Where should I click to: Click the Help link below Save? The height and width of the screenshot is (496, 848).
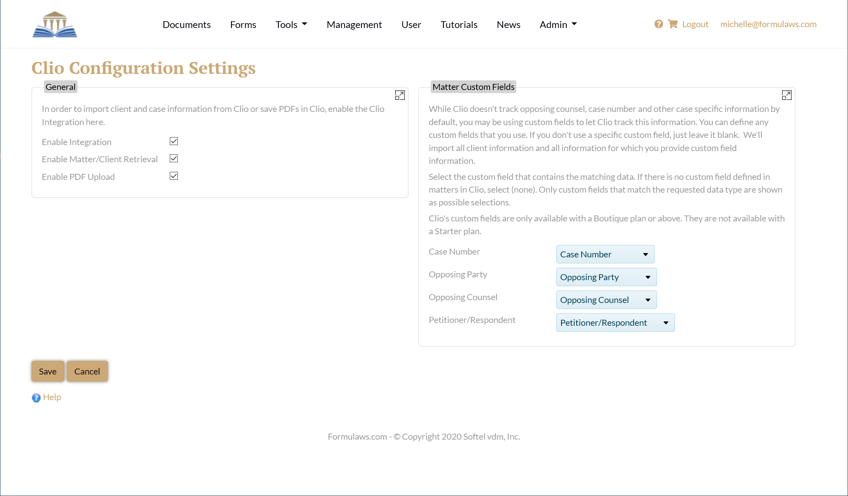(x=52, y=397)
